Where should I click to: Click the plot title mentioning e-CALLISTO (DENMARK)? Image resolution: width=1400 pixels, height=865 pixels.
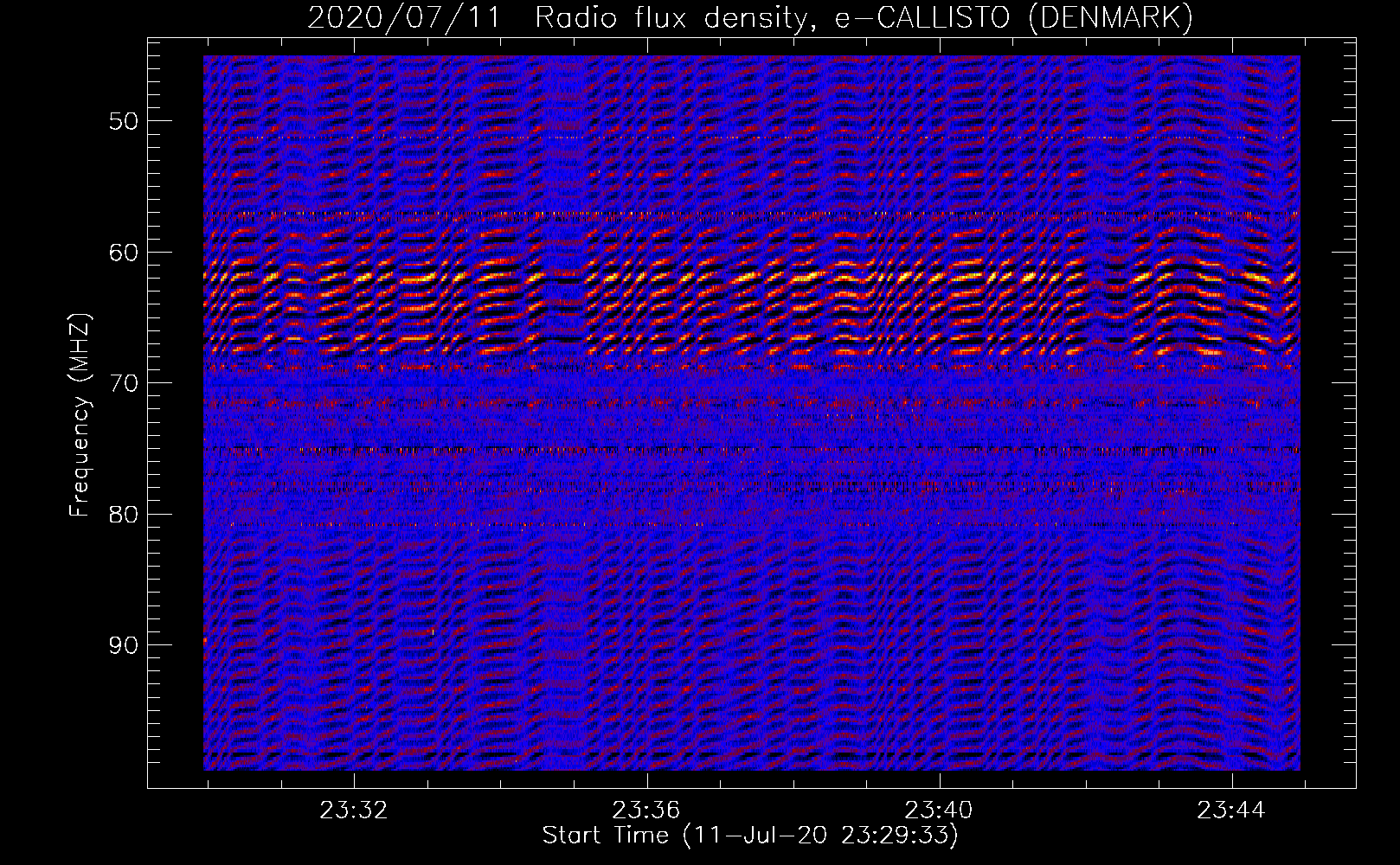point(750,18)
